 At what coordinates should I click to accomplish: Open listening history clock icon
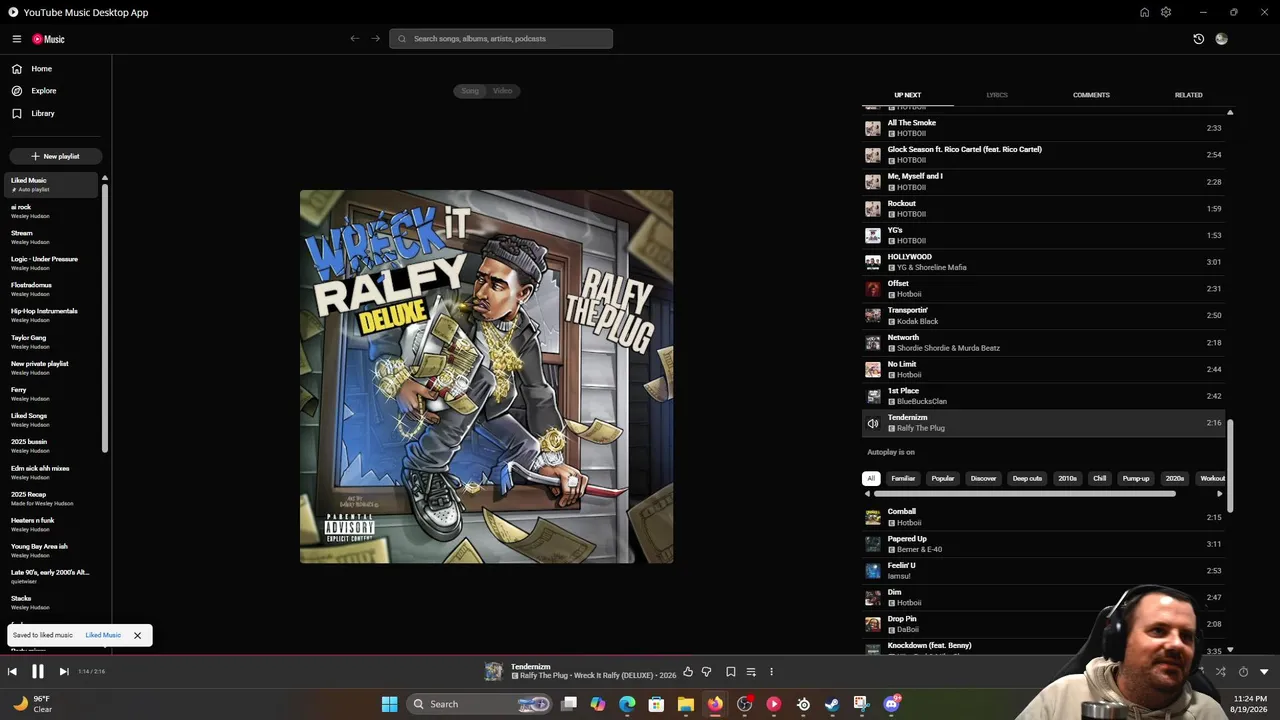coord(1199,39)
